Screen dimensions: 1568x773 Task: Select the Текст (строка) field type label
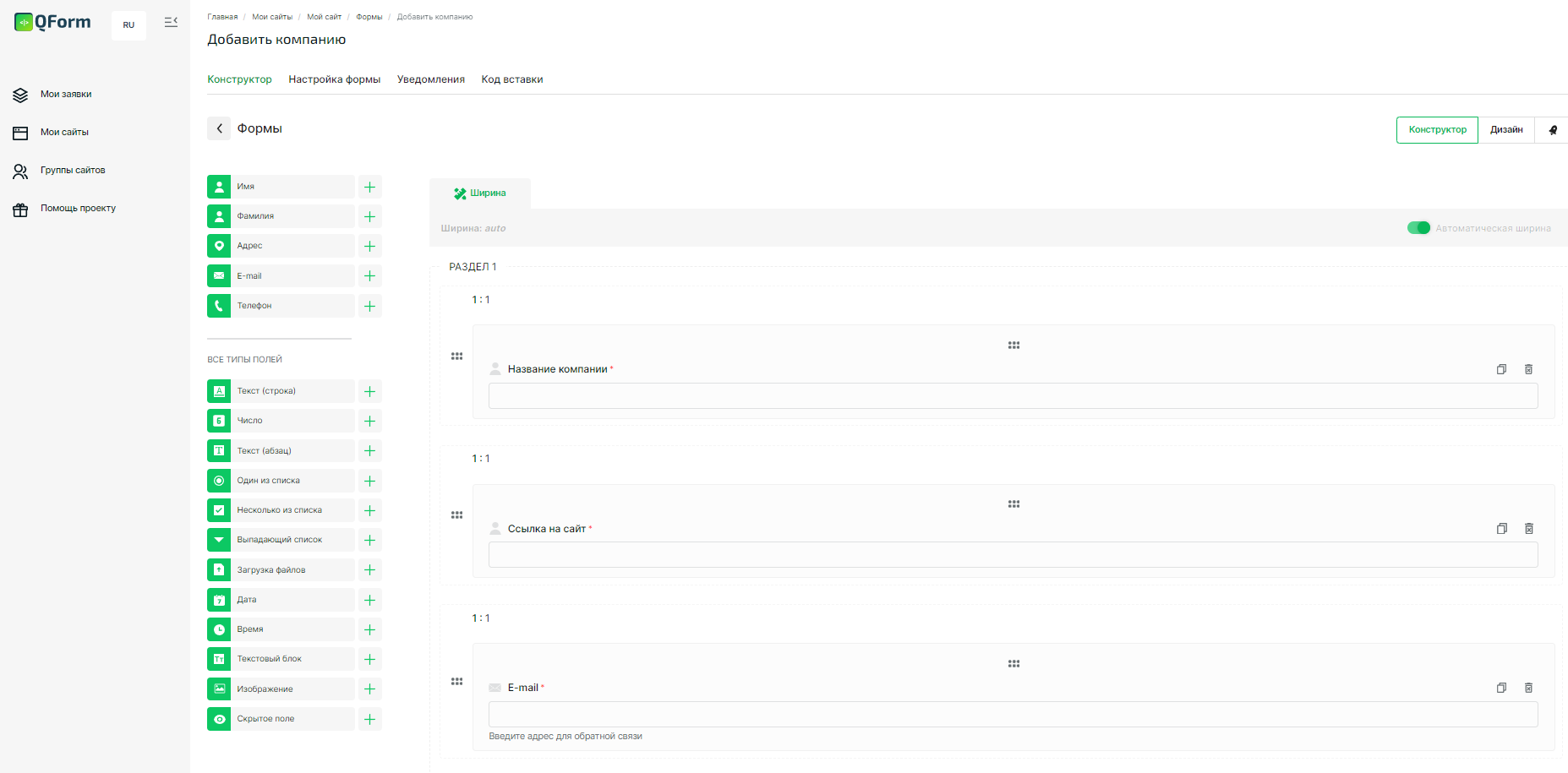click(266, 391)
